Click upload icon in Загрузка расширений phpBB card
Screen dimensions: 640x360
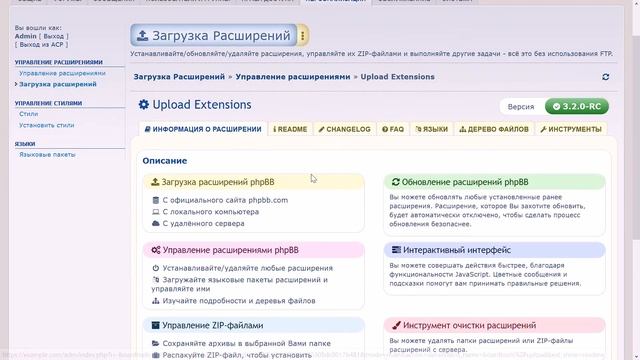[155, 182]
